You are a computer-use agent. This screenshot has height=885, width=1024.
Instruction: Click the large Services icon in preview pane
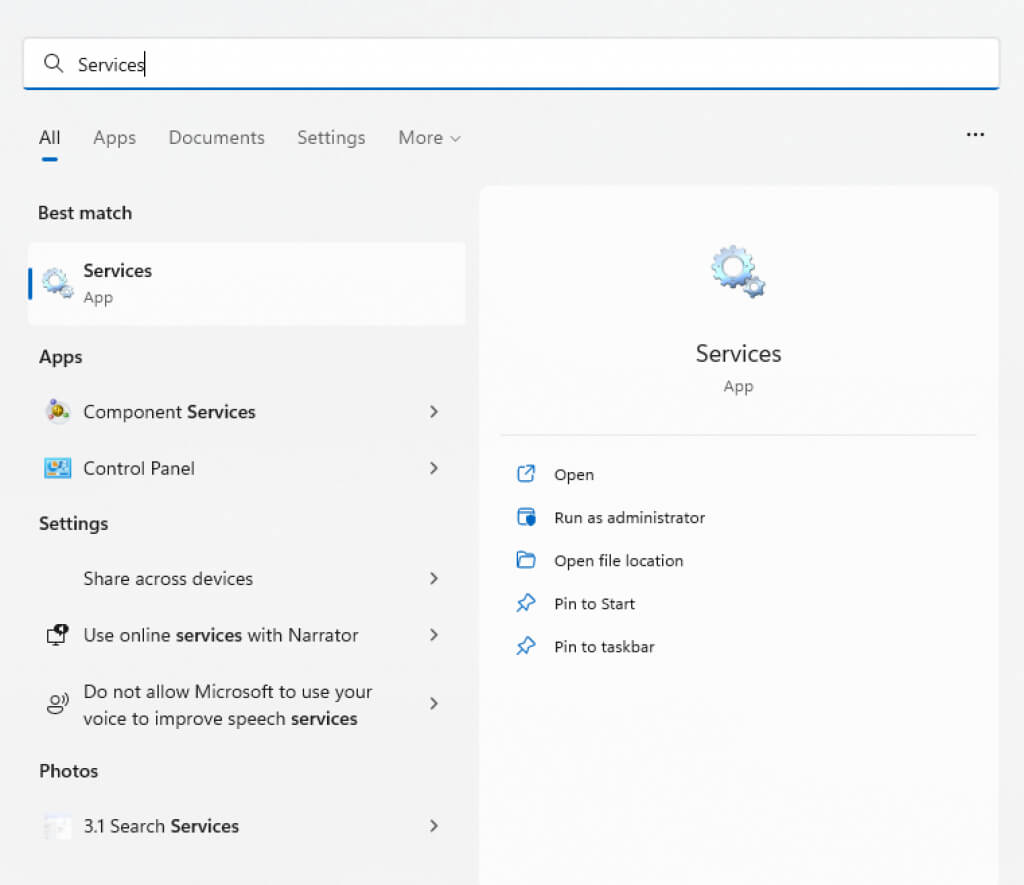(x=738, y=271)
